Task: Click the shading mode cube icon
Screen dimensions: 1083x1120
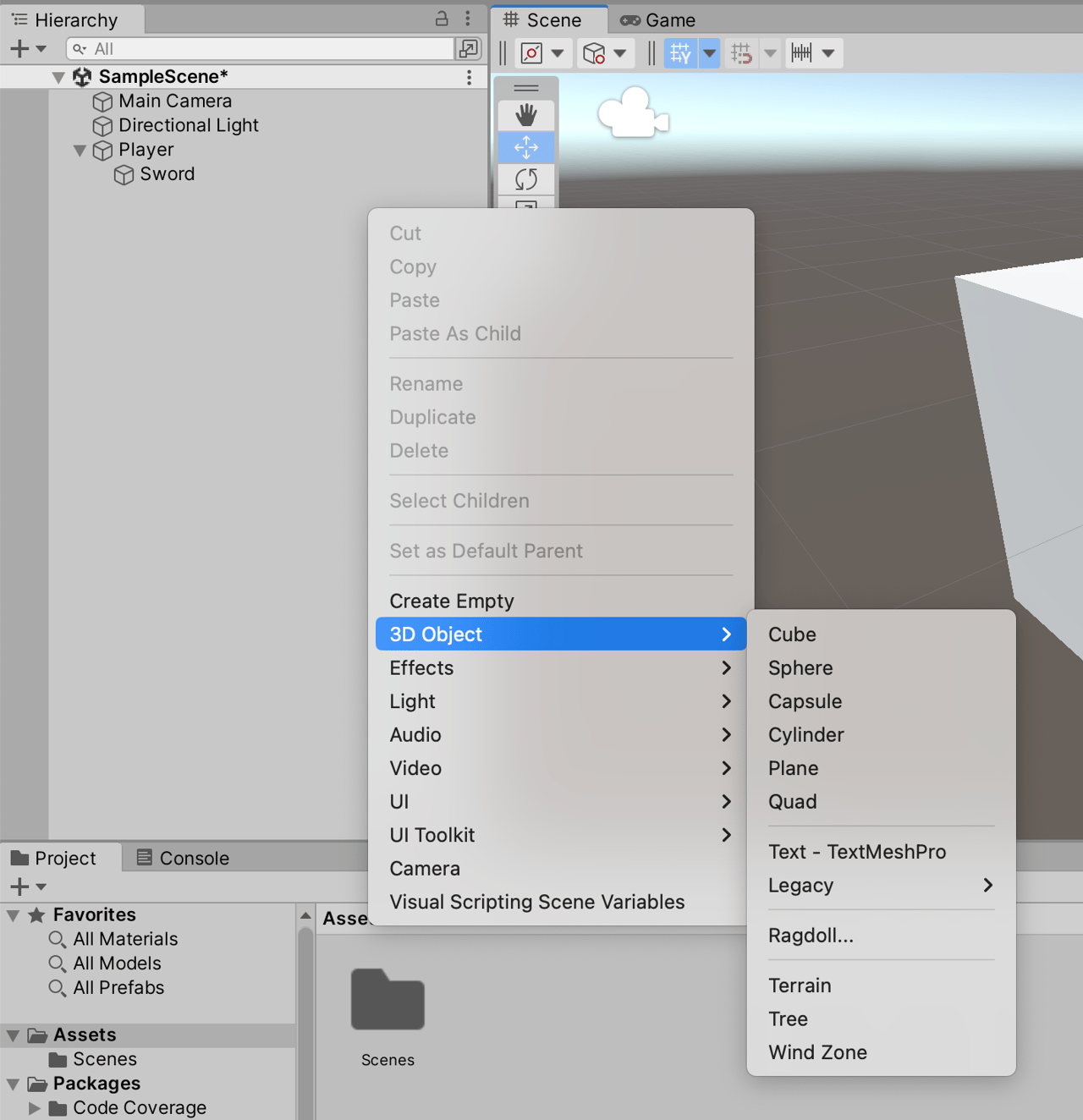Action: pyautogui.click(x=595, y=52)
